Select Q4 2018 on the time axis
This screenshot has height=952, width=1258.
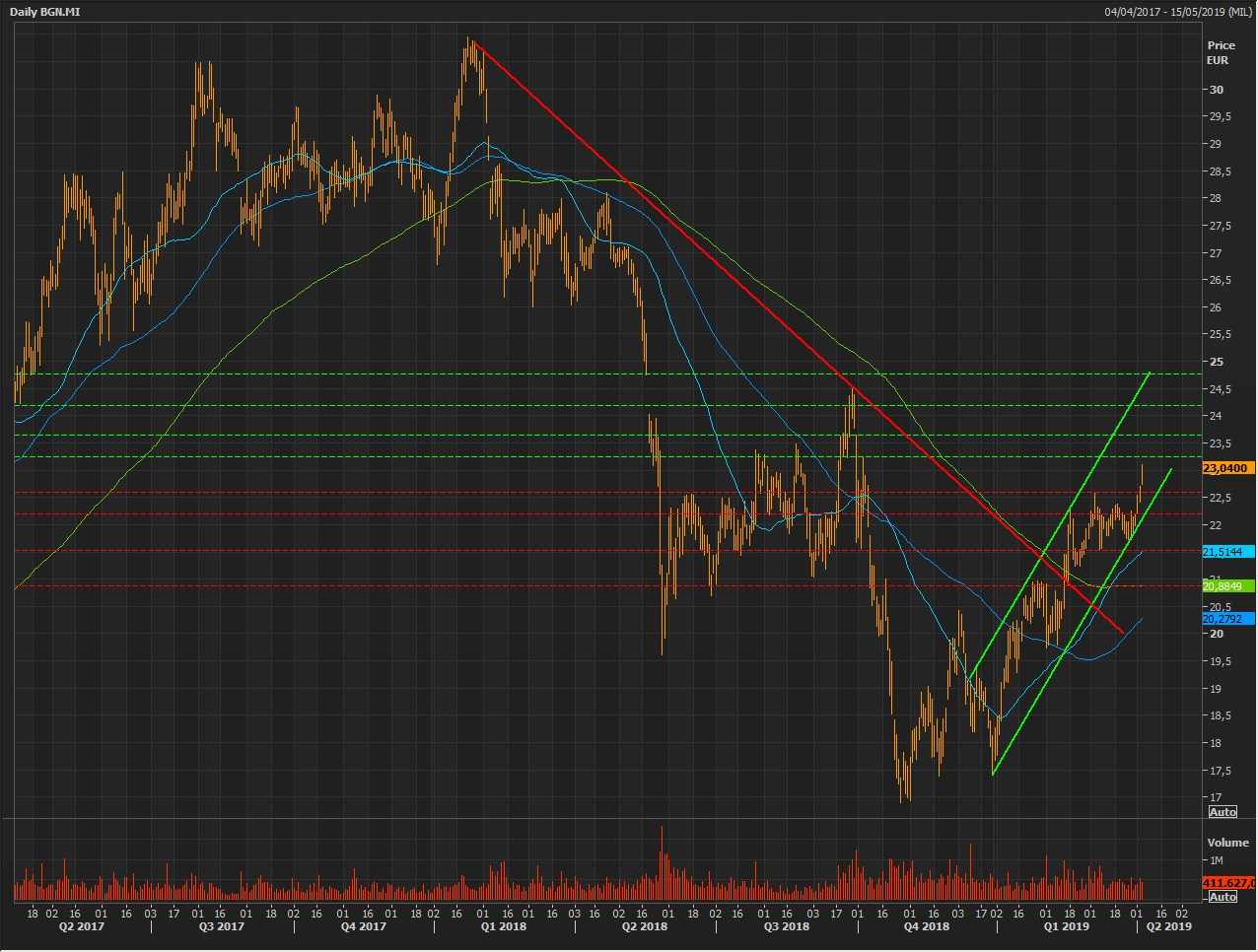[x=927, y=926]
